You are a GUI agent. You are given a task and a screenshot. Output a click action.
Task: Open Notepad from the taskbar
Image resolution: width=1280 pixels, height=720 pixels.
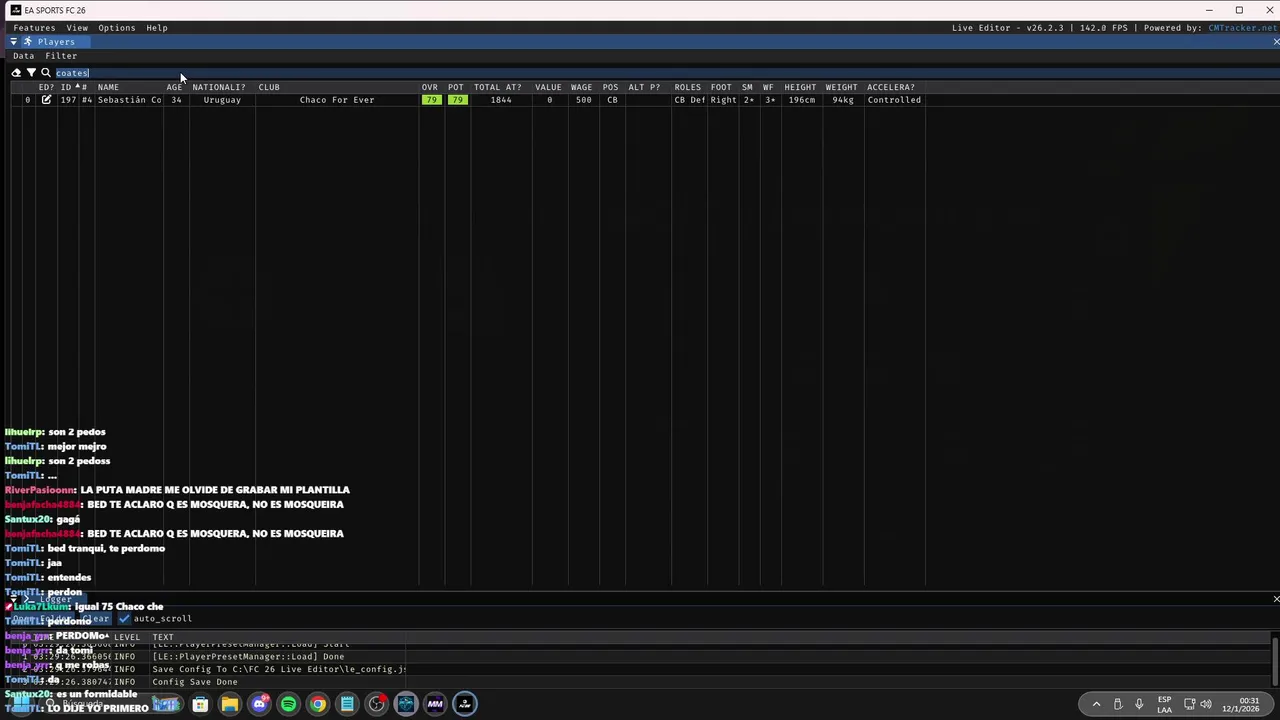(x=347, y=704)
